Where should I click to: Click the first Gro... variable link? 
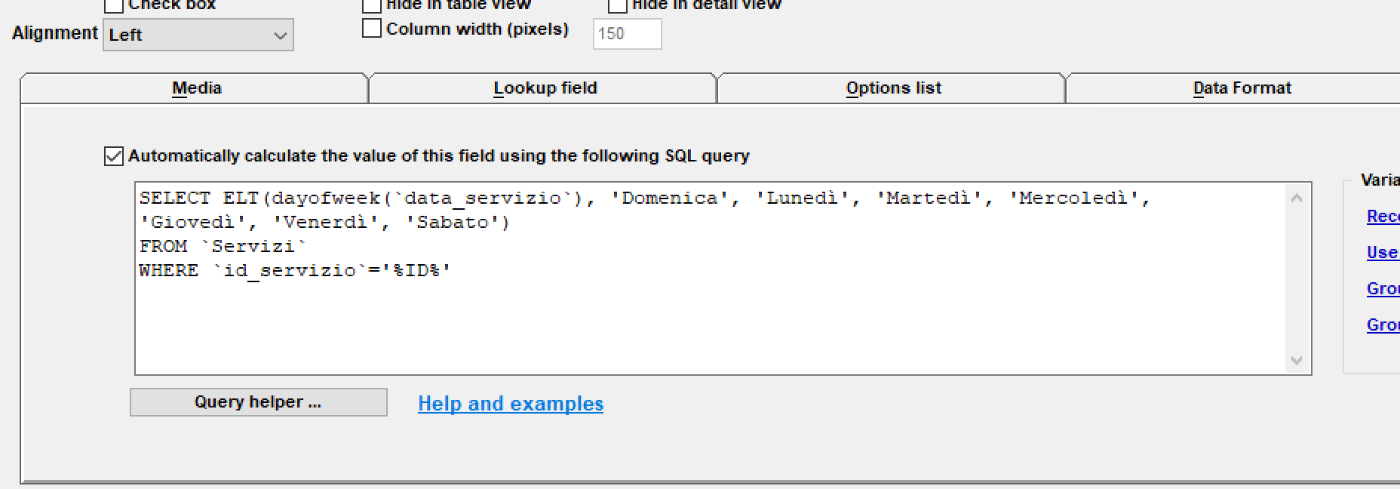click(1383, 289)
